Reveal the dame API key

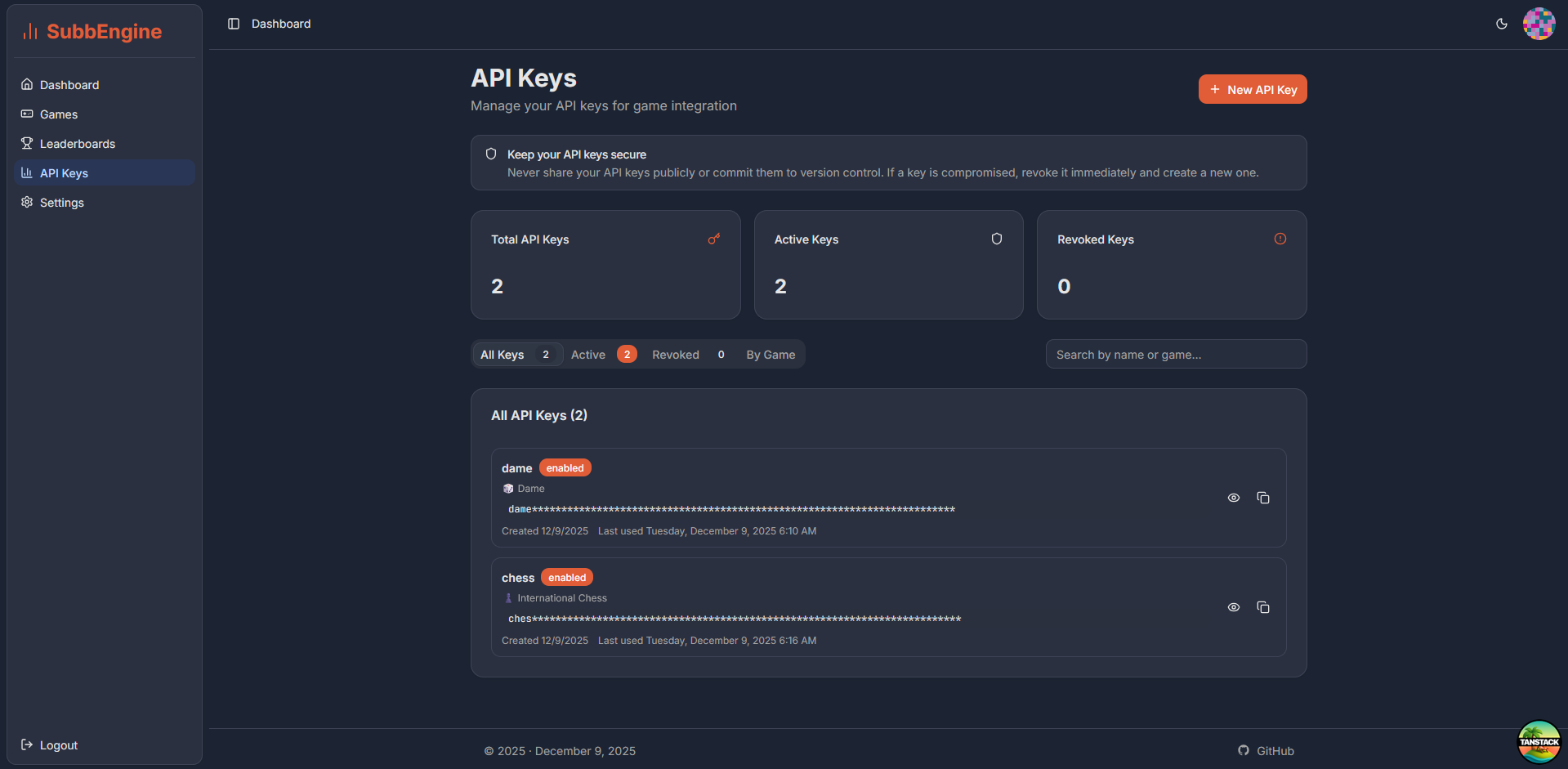click(1233, 498)
